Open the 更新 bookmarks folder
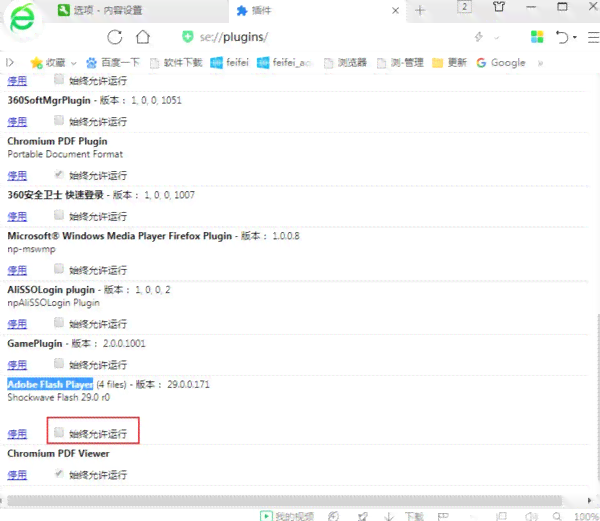600x521 pixels. (449, 63)
